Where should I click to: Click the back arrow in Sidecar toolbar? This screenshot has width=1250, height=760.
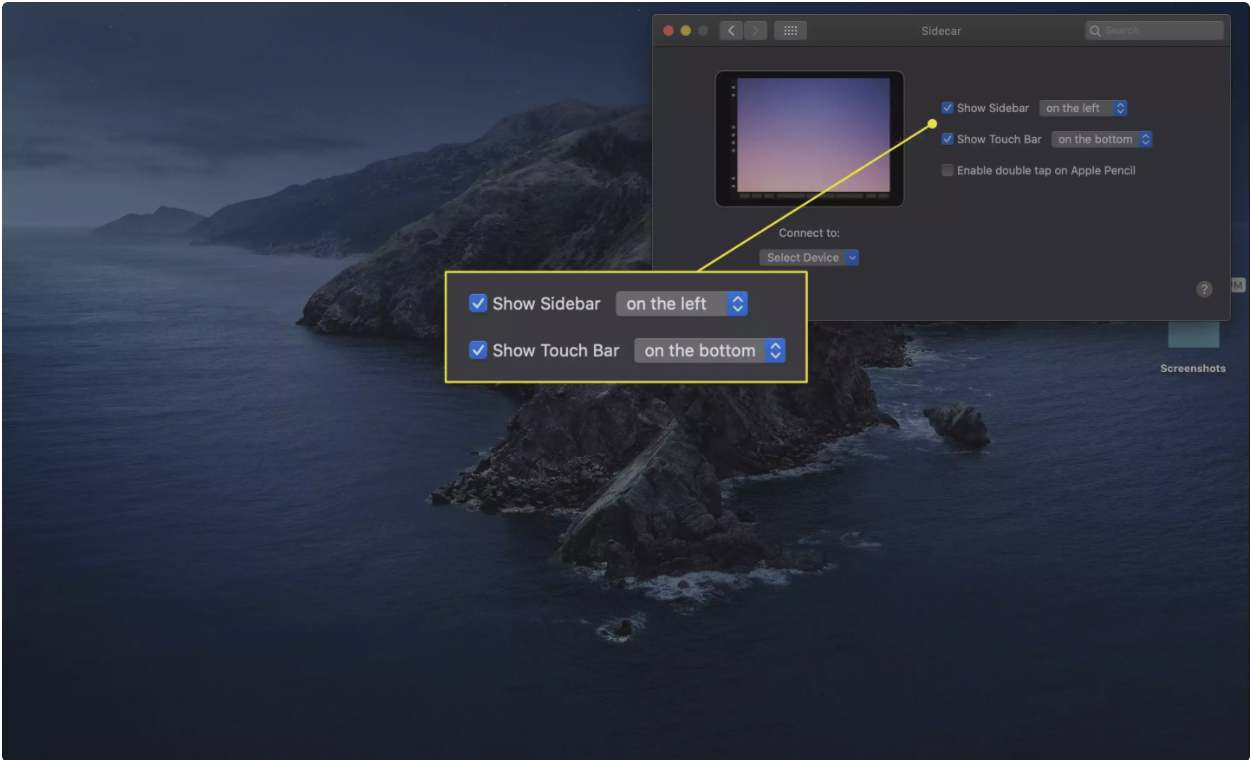click(731, 31)
